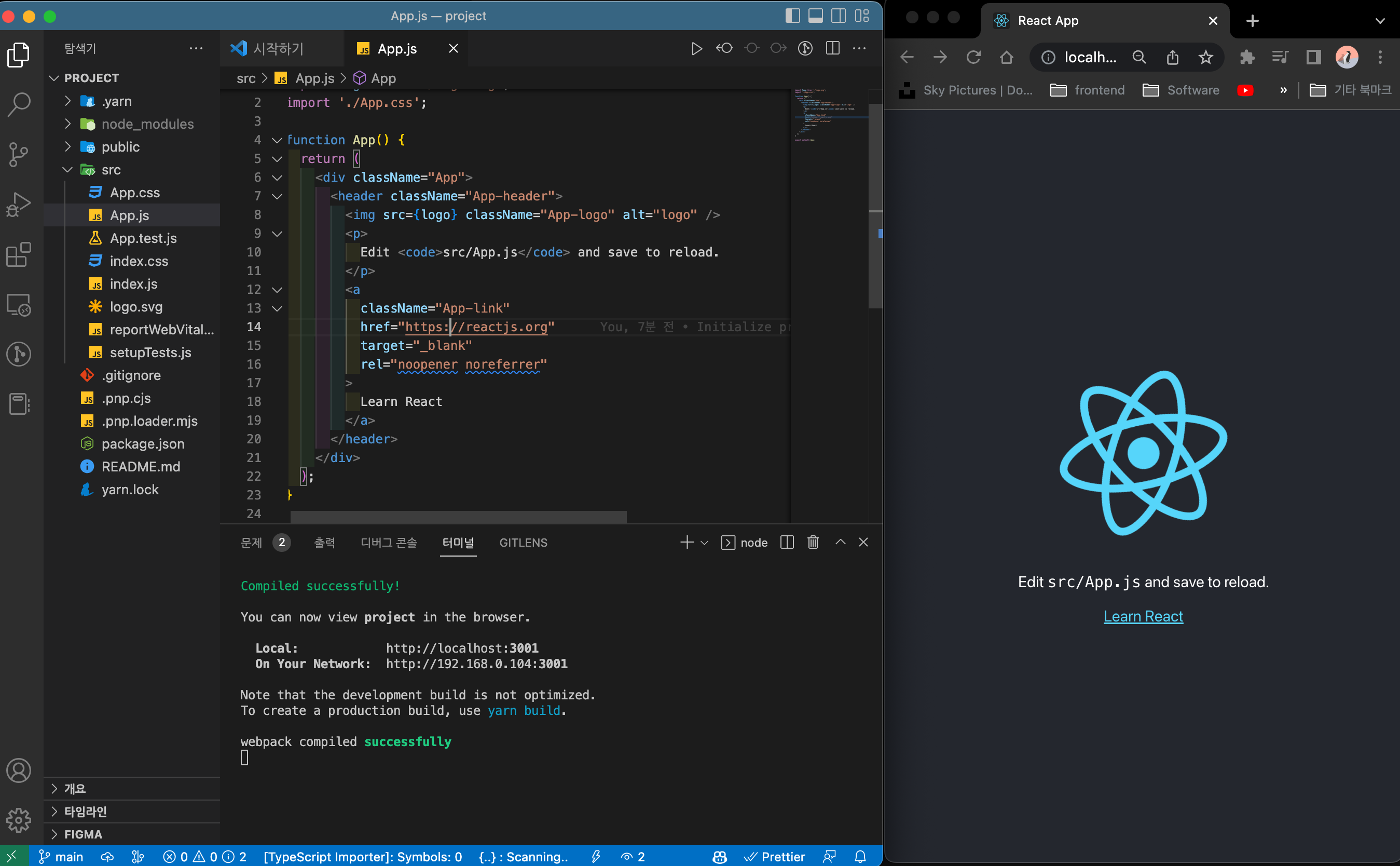Run the file with the play button
The image size is (1400, 866).
pos(696,49)
